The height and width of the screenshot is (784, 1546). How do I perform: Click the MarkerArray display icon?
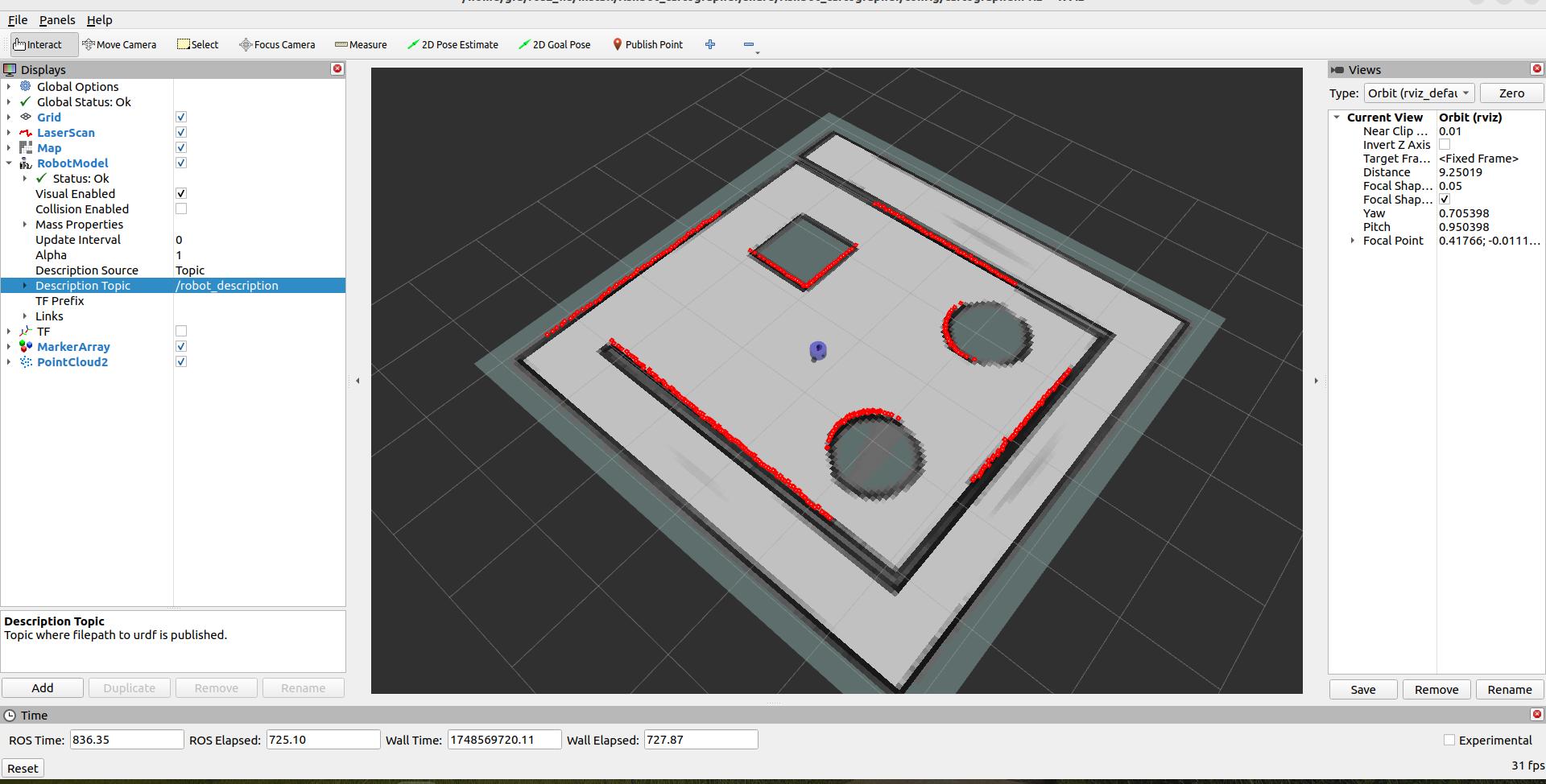pos(26,346)
